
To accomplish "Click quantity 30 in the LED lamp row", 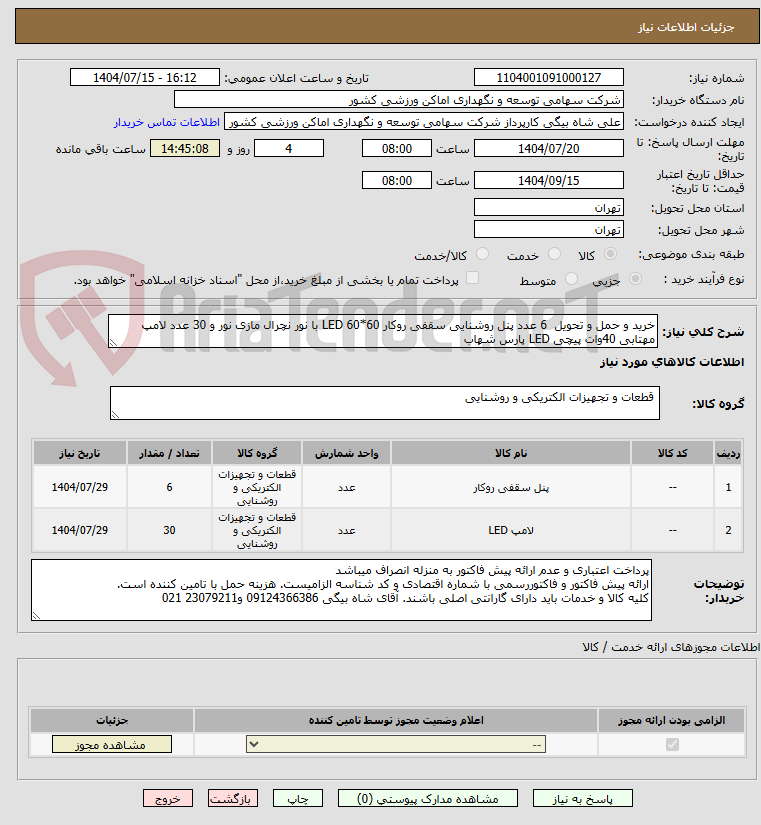I will 169,530.
